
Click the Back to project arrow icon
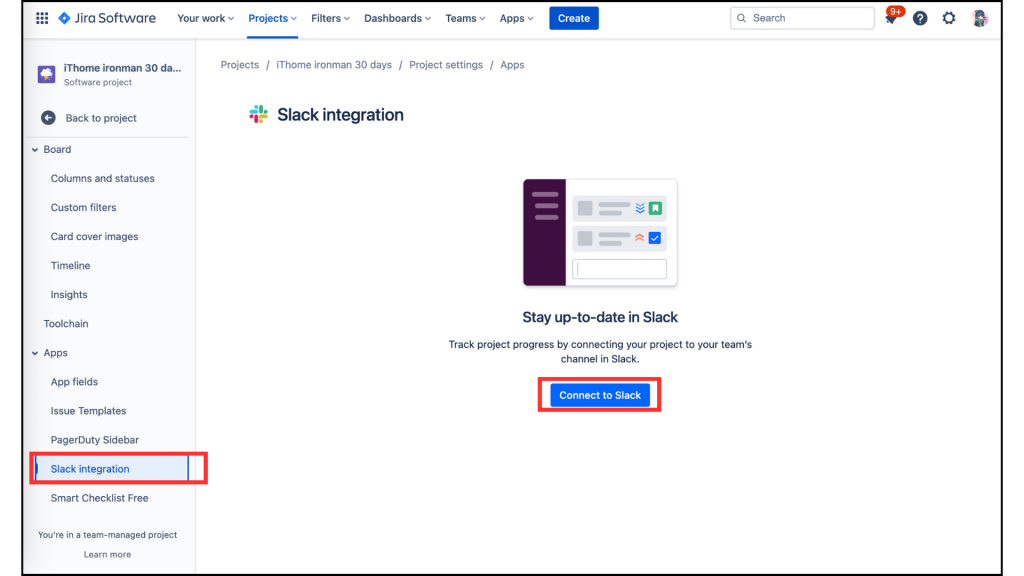(x=48, y=118)
